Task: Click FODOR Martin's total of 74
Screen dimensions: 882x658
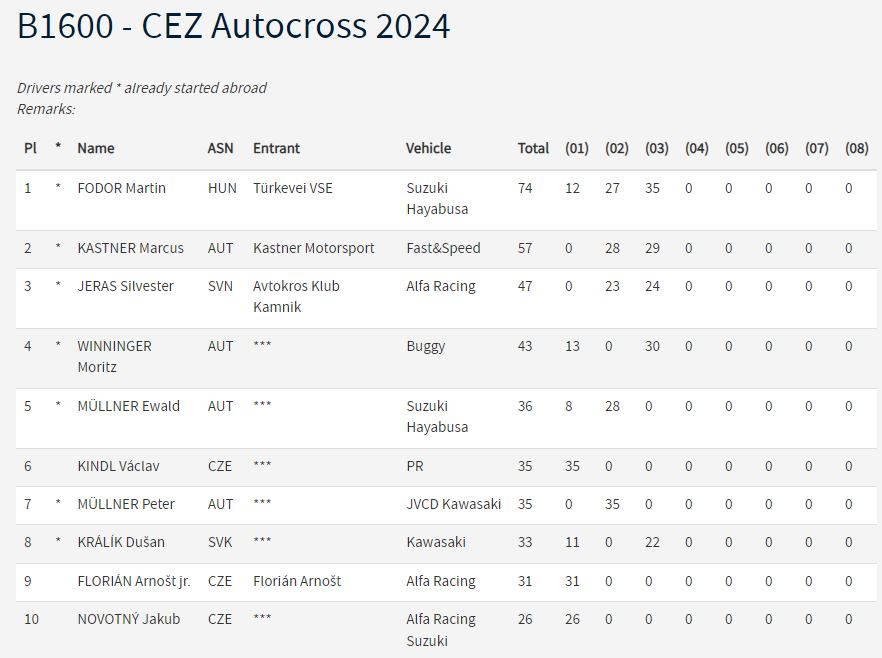Action: pos(525,188)
